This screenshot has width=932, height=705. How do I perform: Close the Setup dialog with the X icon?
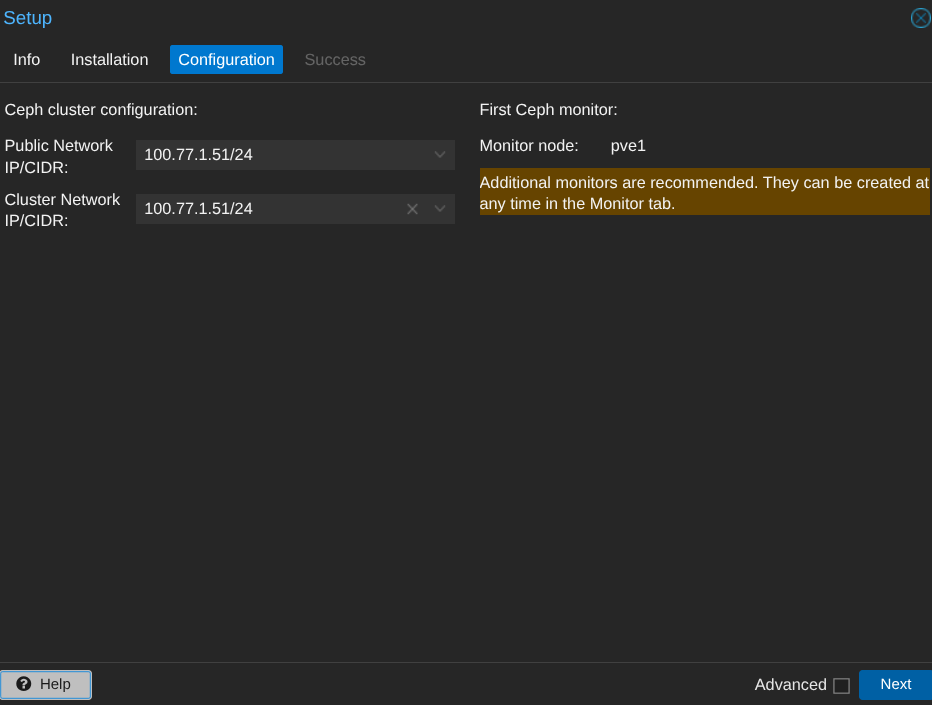point(920,18)
